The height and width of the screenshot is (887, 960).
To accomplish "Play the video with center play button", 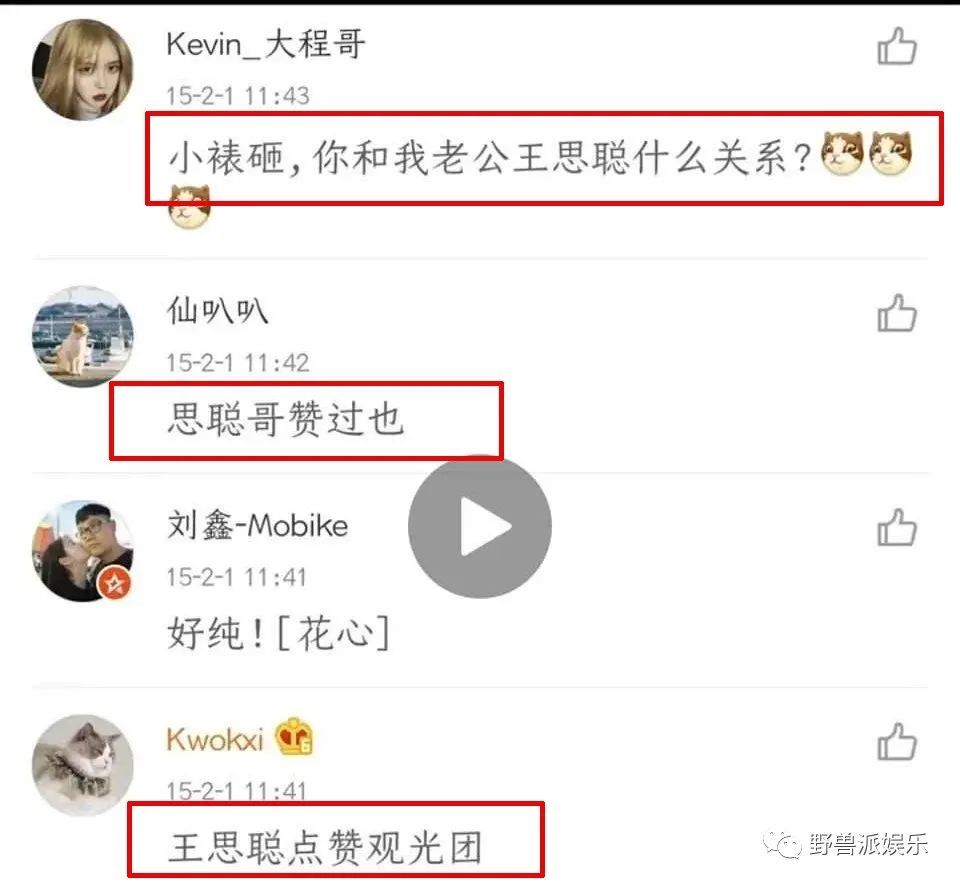I will pyautogui.click(x=480, y=526).
